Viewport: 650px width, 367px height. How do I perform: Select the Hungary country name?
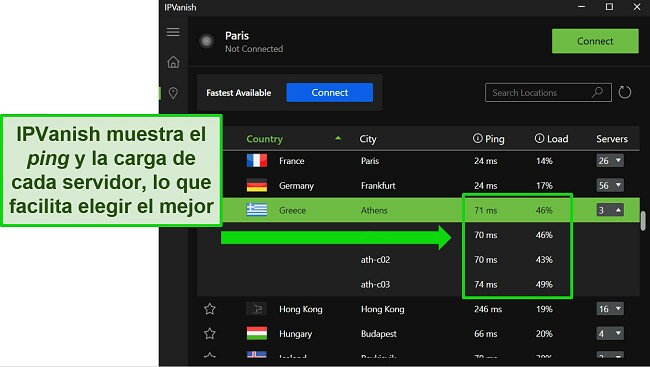tap(295, 334)
